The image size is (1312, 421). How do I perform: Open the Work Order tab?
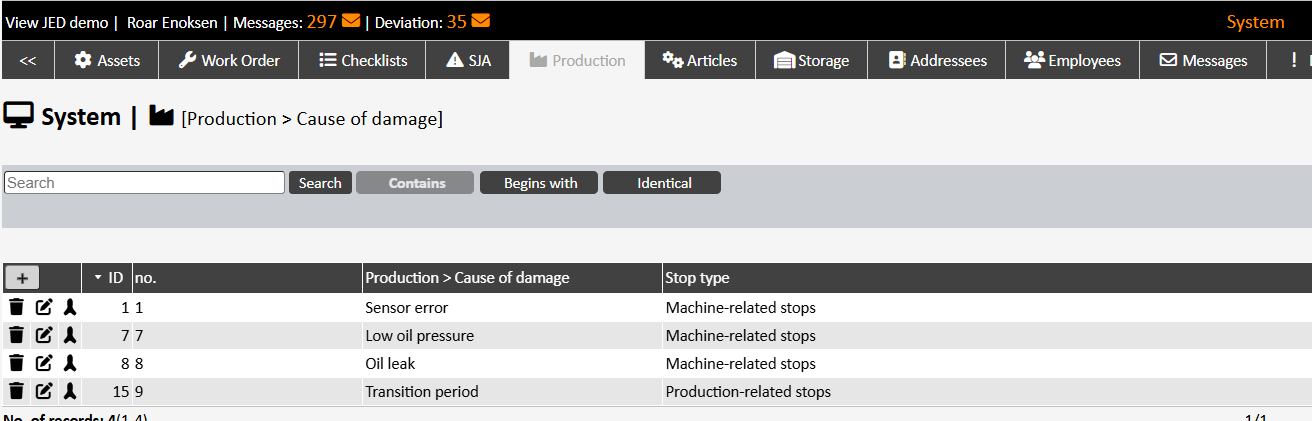point(229,60)
